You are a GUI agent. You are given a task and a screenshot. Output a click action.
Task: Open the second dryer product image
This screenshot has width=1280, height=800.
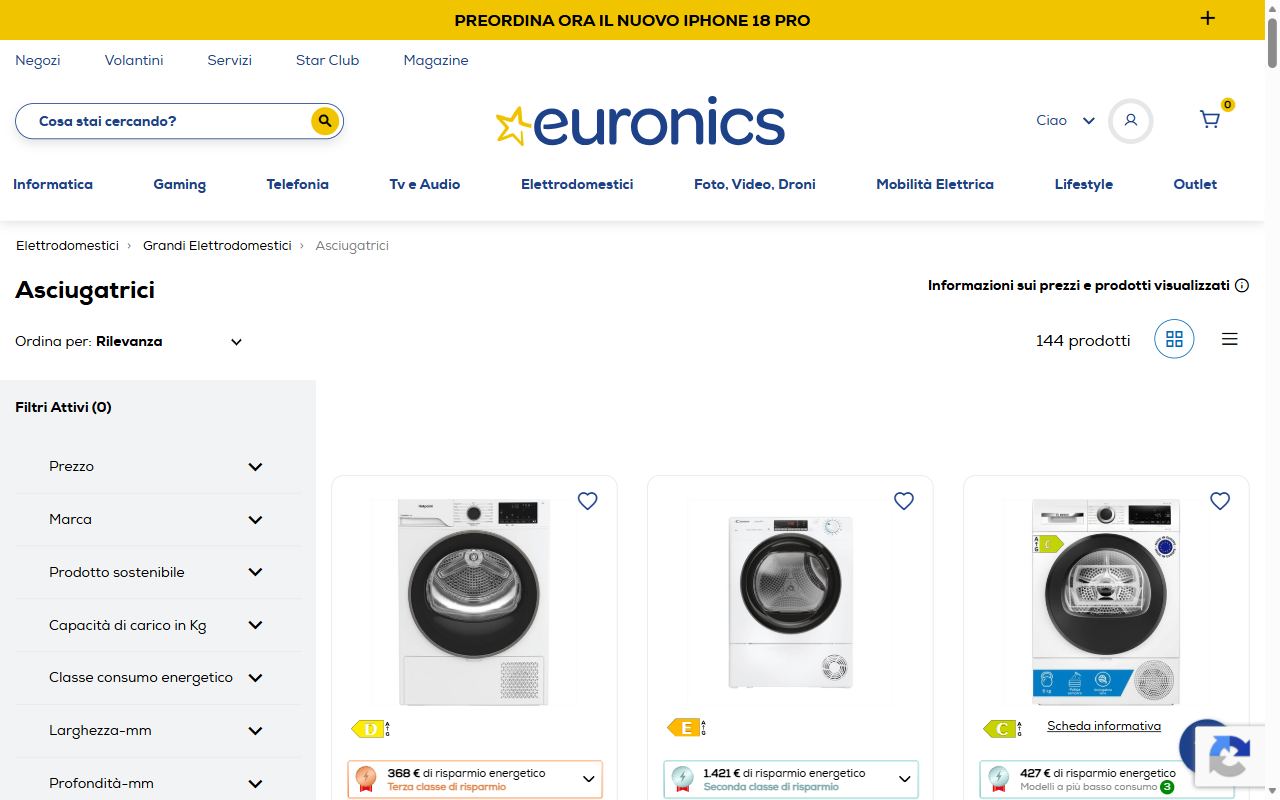coord(790,601)
